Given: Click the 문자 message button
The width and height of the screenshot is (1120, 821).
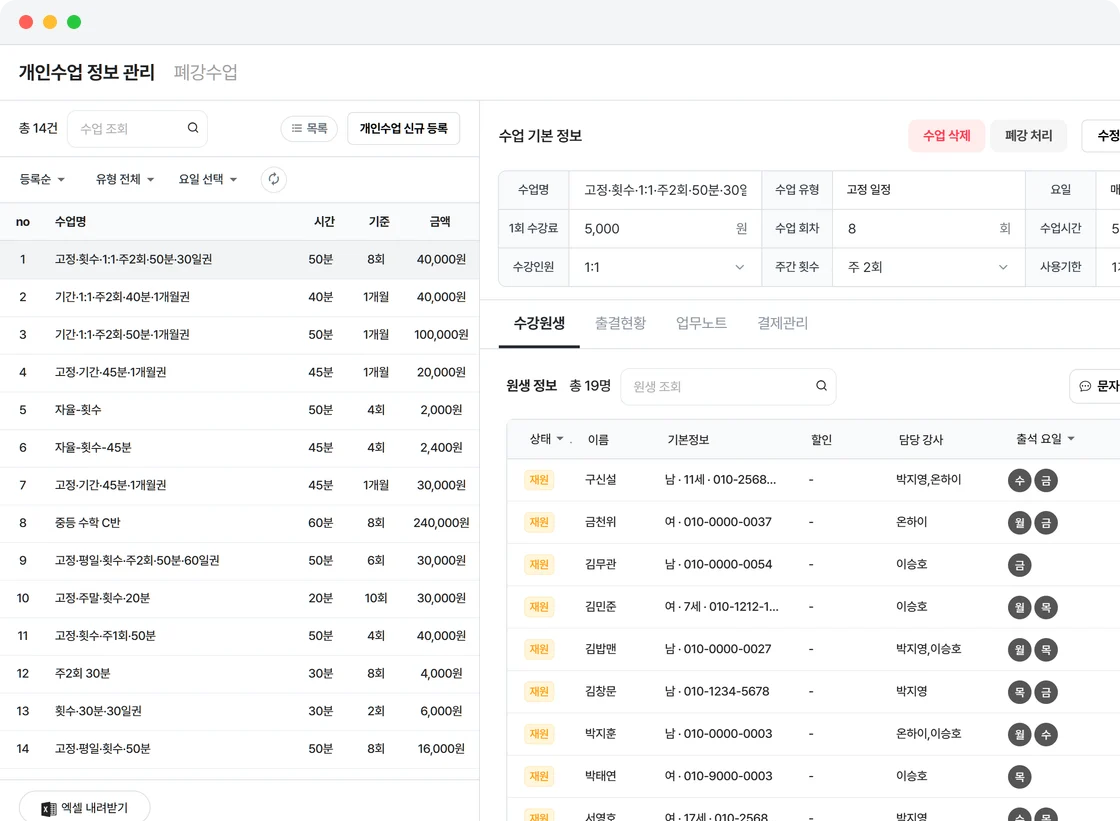Looking at the screenshot, I should pyautogui.click(x=1096, y=386).
